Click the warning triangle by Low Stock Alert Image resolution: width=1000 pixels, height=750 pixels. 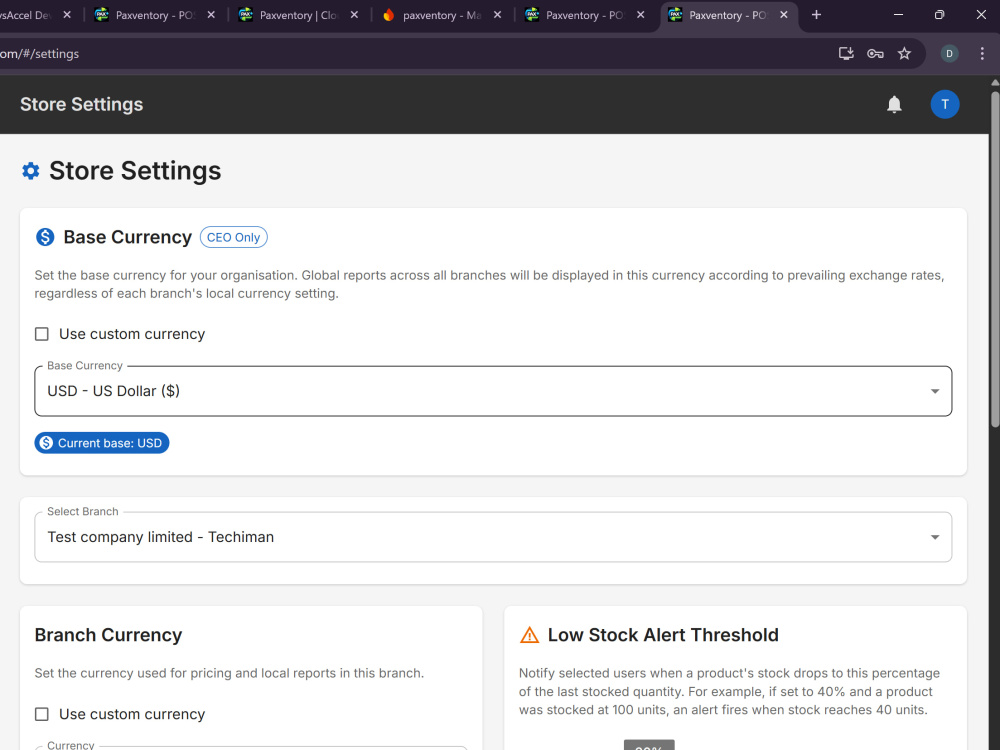click(529, 635)
